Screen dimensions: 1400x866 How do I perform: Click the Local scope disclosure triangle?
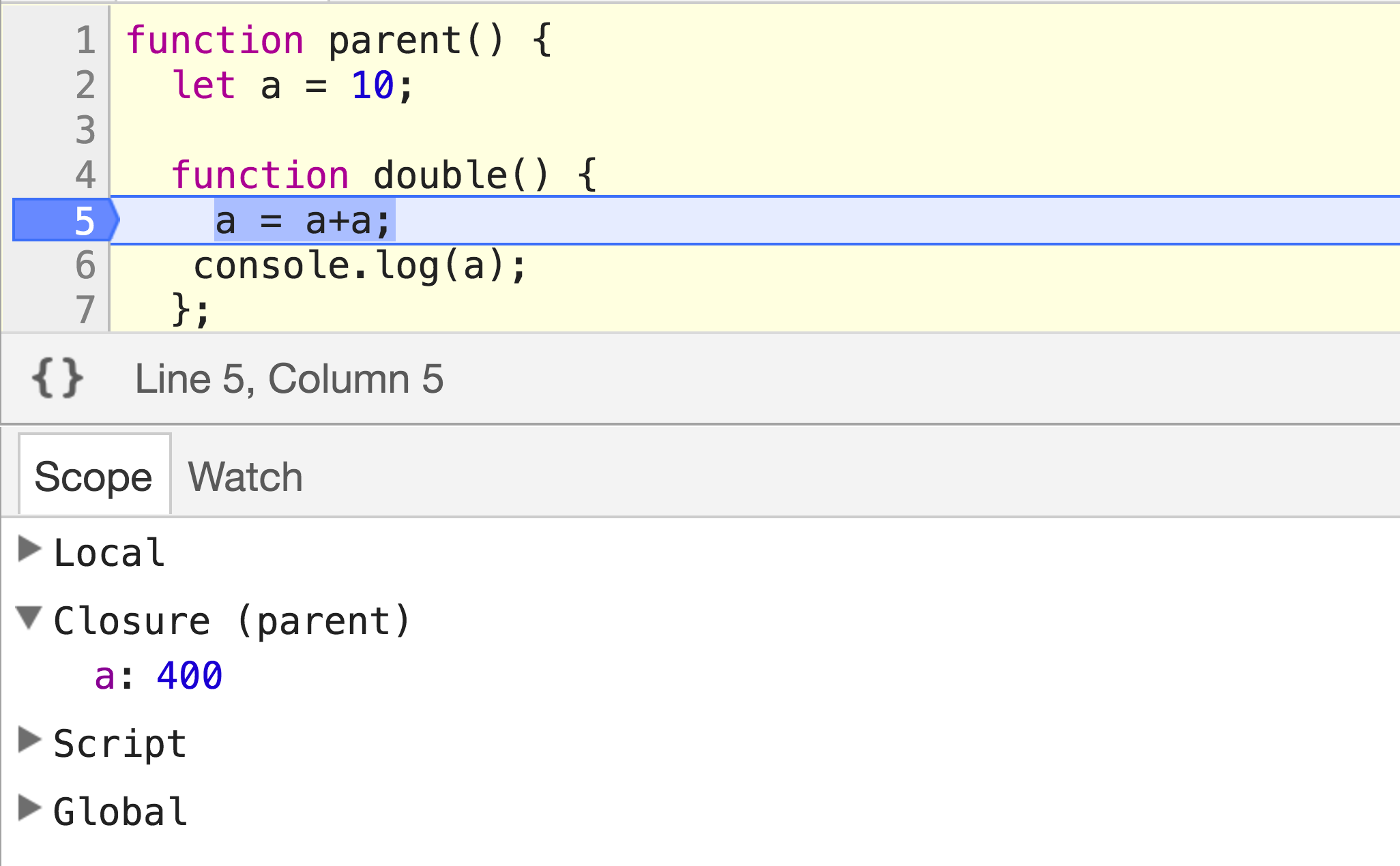(29, 551)
